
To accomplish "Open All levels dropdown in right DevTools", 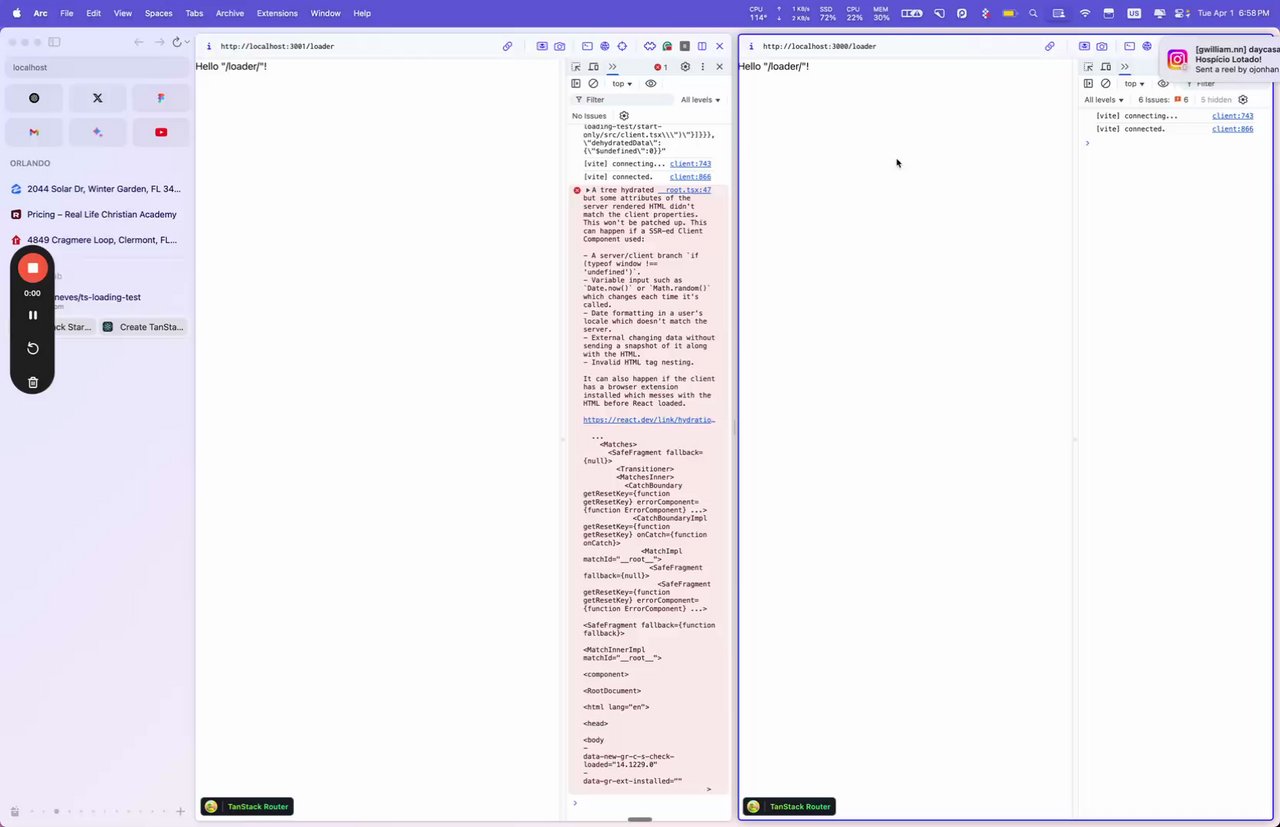I will pyautogui.click(x=1104, y=100).
